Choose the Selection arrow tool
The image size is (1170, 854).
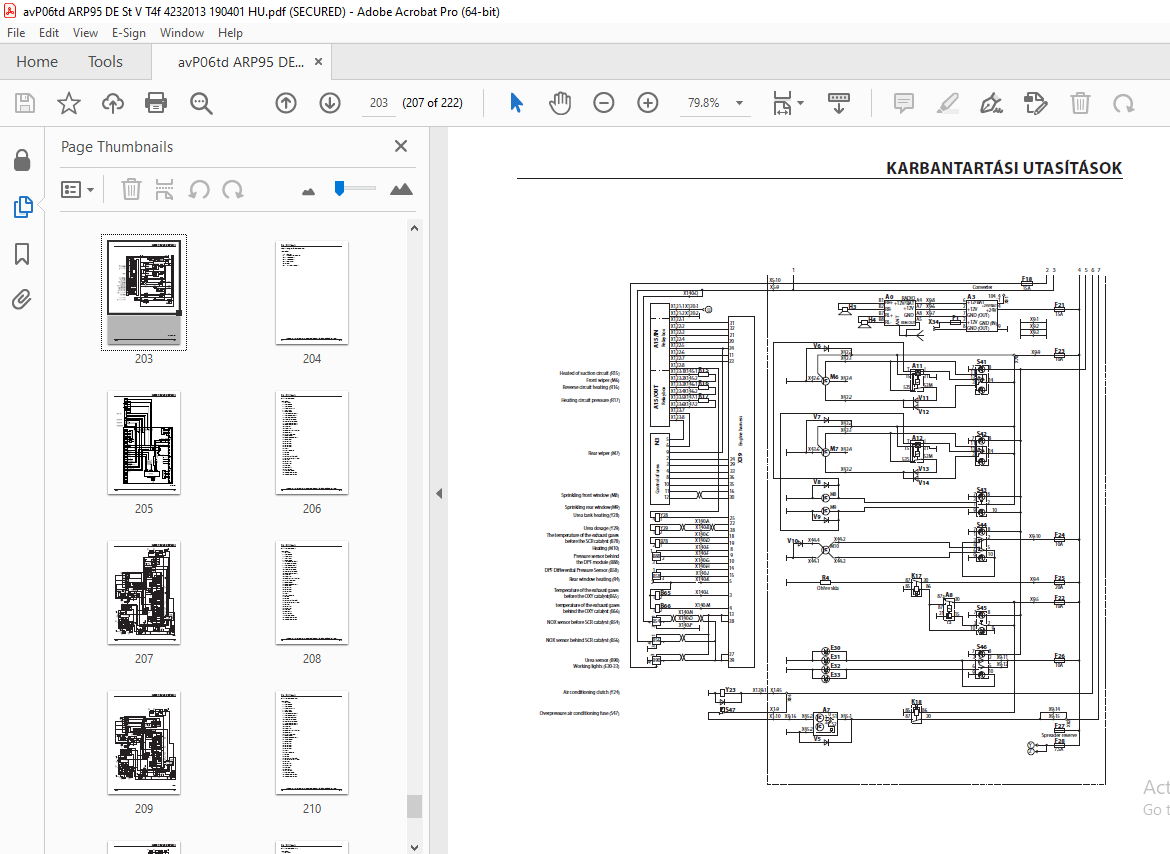click(516, 103)
